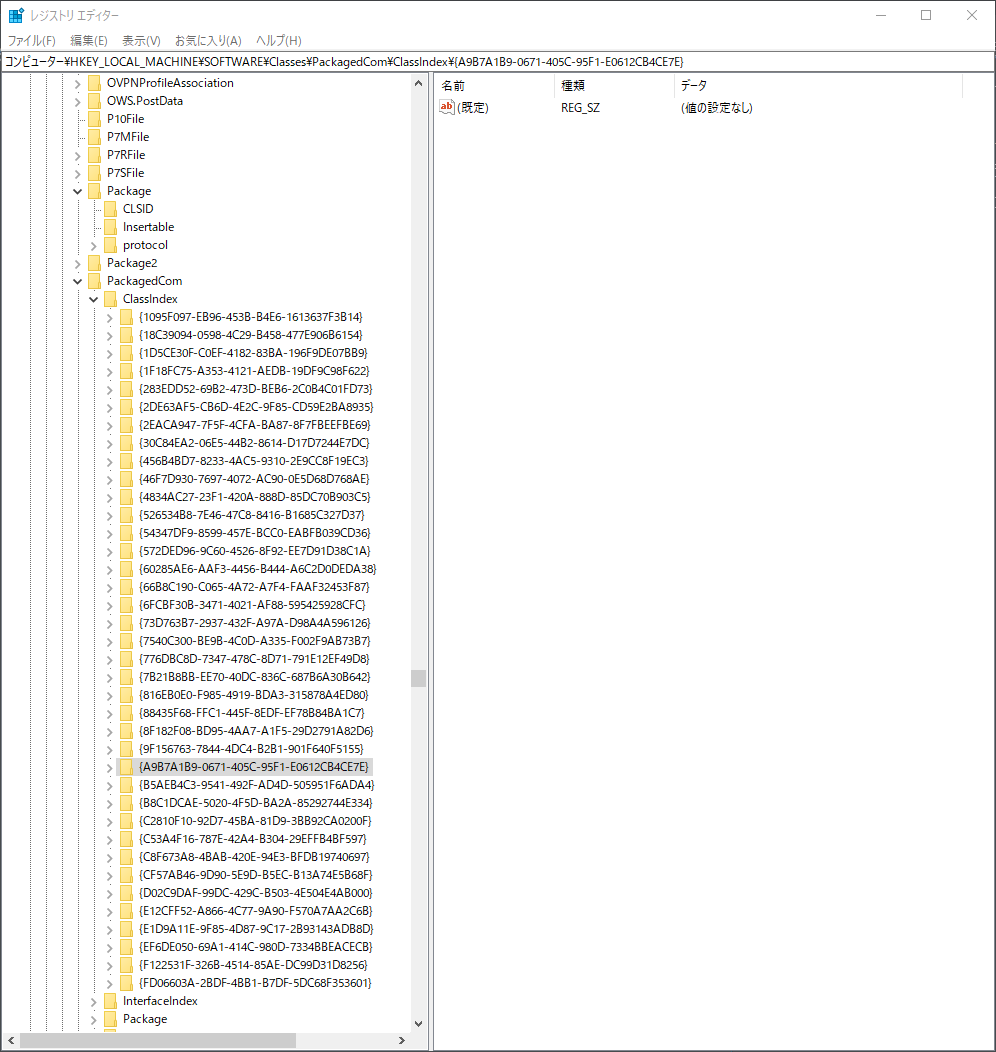The width and height of the screenshot is (996, 1052).
Task: Select key {526534B8-7E46-47C8-8416-B1685C327D37}
Action: click(x=252, y=515)
